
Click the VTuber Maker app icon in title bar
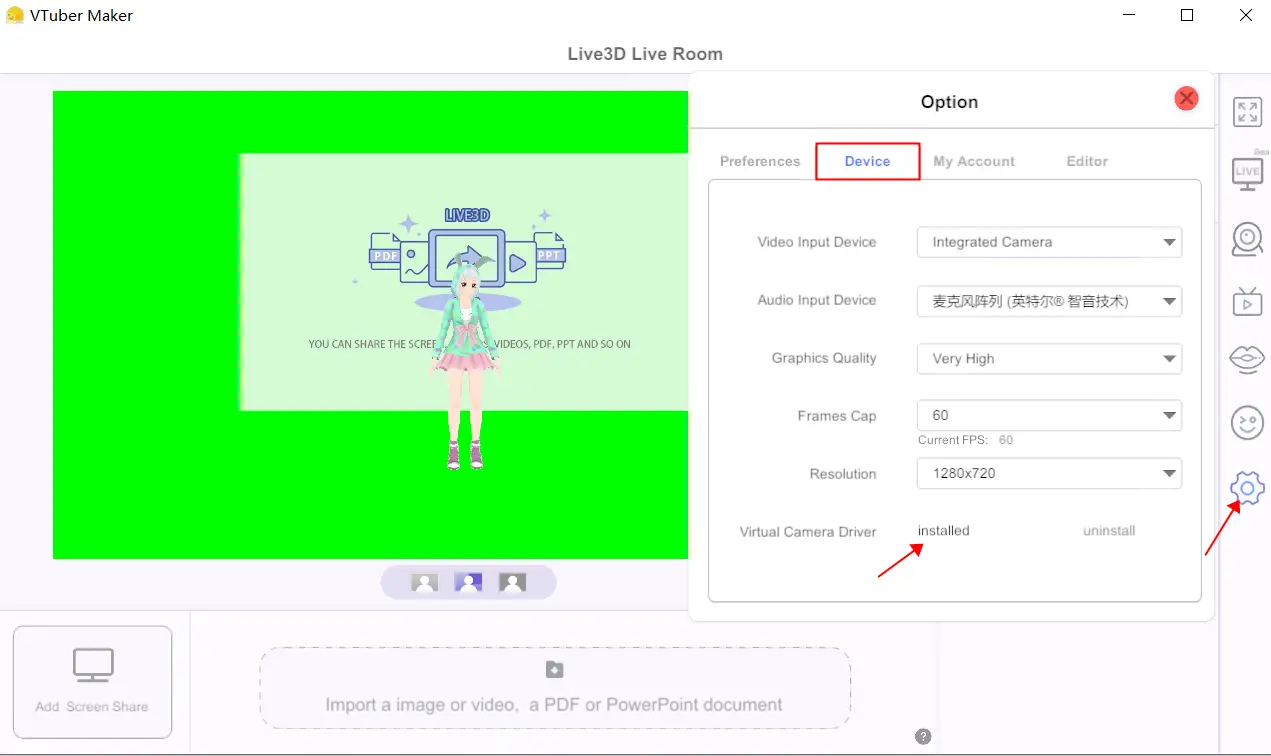click(x=15, y=15)
